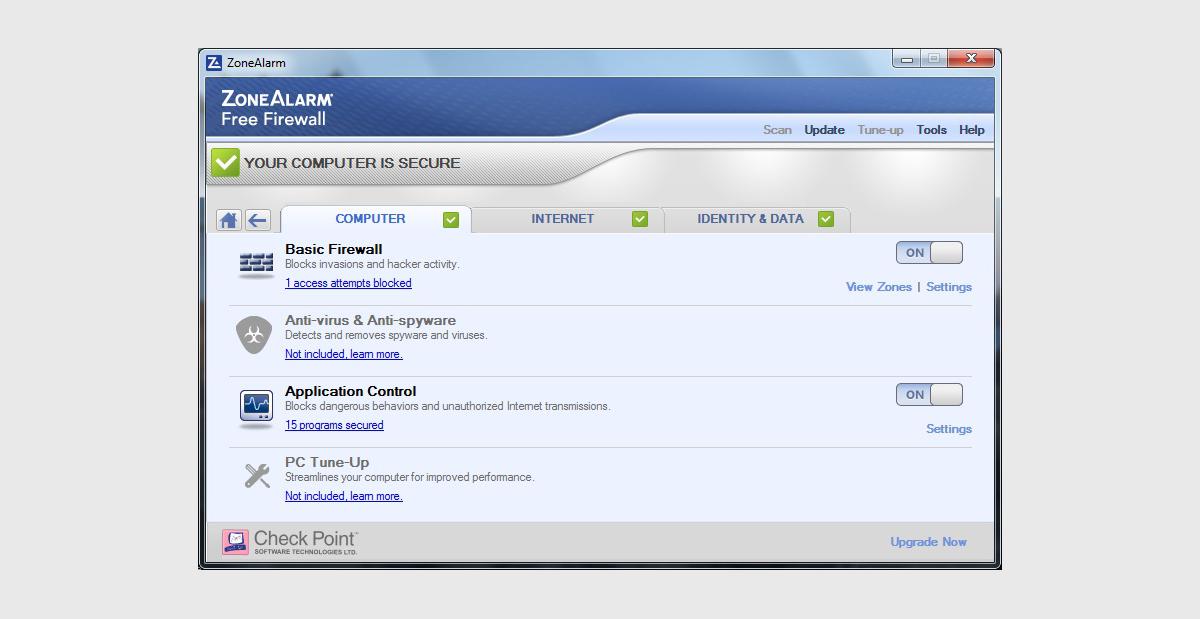Click the IDENTITY & DATA green check icon
Viewport: 1200px width, 619px height.
point(826,219)
